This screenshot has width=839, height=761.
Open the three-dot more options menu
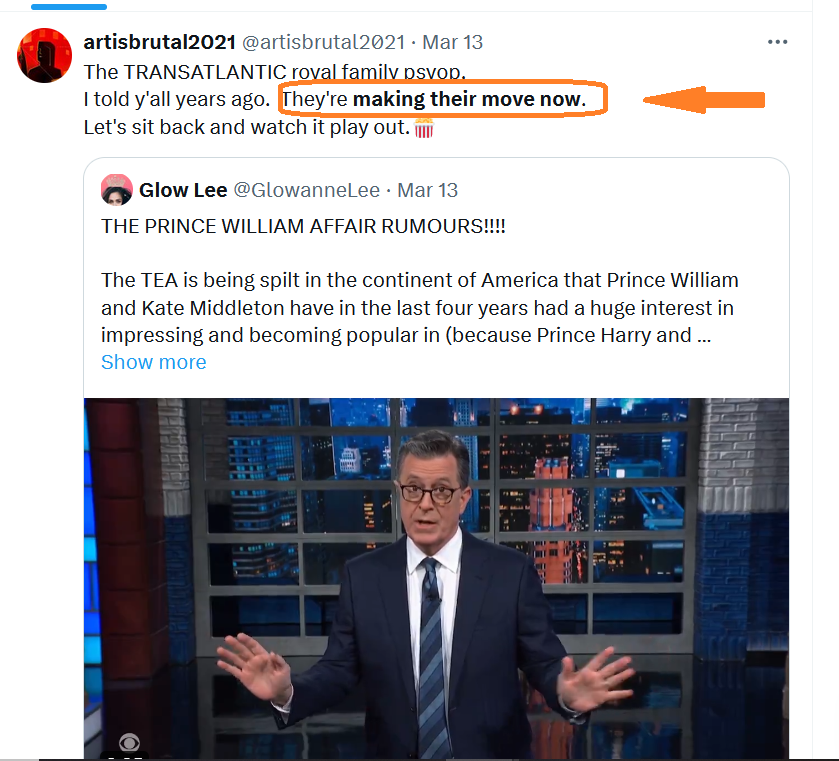(x=777, y=42)
